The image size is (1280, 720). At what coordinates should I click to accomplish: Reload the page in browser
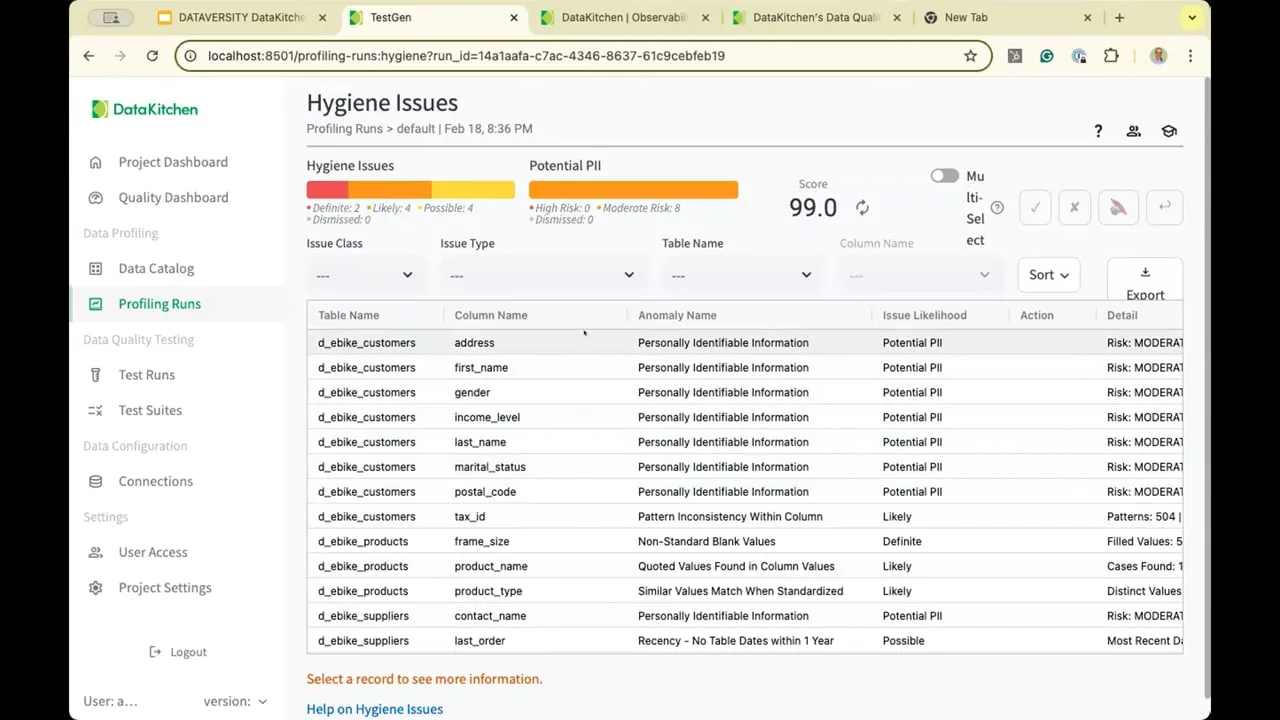coord(152,56)
